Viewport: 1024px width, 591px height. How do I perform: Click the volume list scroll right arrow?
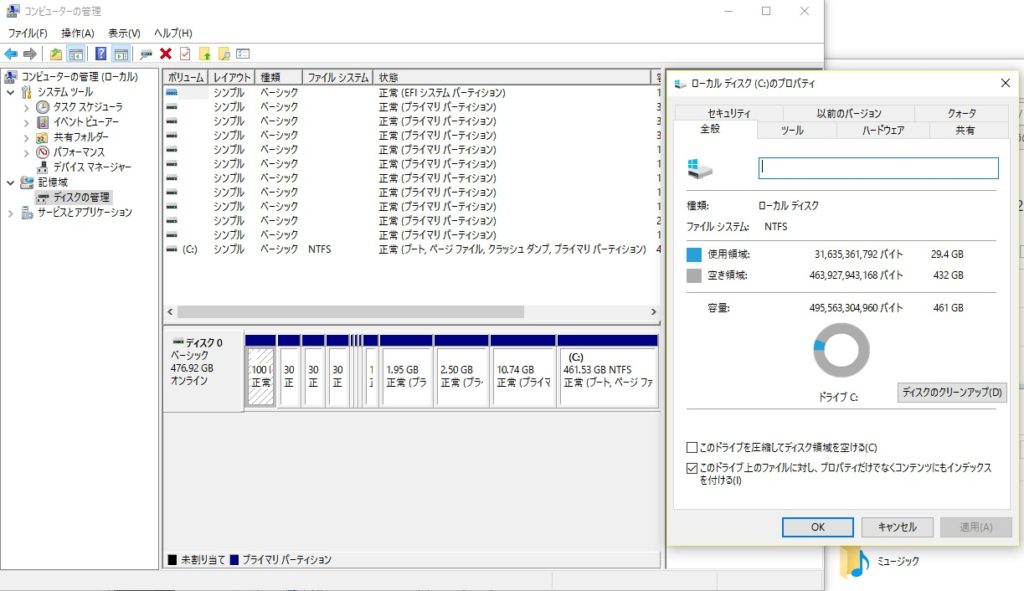[653, 312]
